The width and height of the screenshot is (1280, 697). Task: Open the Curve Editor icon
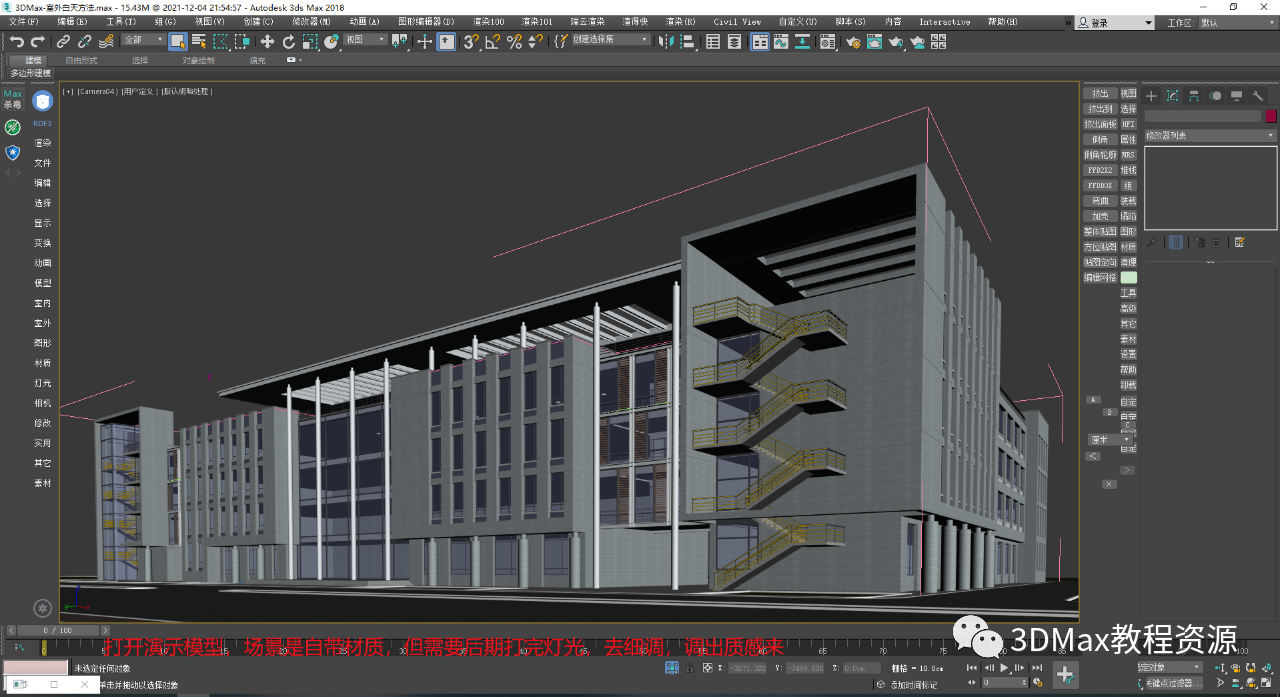point(782,41)
